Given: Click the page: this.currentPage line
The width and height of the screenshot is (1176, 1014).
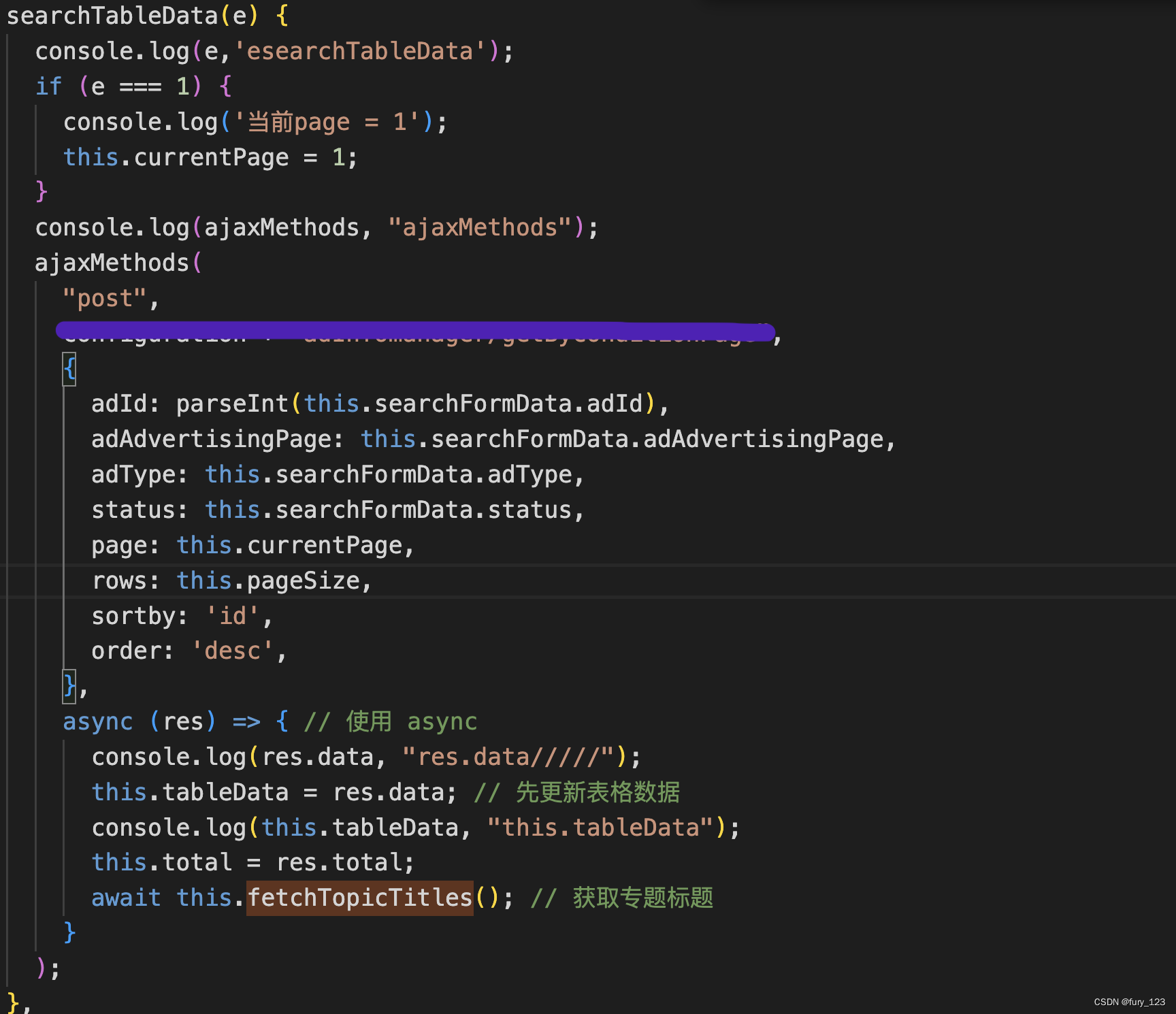Looking at the screenshot, I should pyautogui.click(x=252, y=545).
